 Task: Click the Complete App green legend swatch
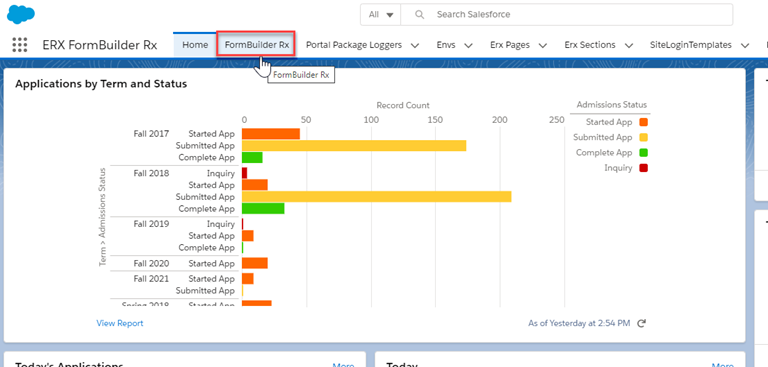pos(644,152)
